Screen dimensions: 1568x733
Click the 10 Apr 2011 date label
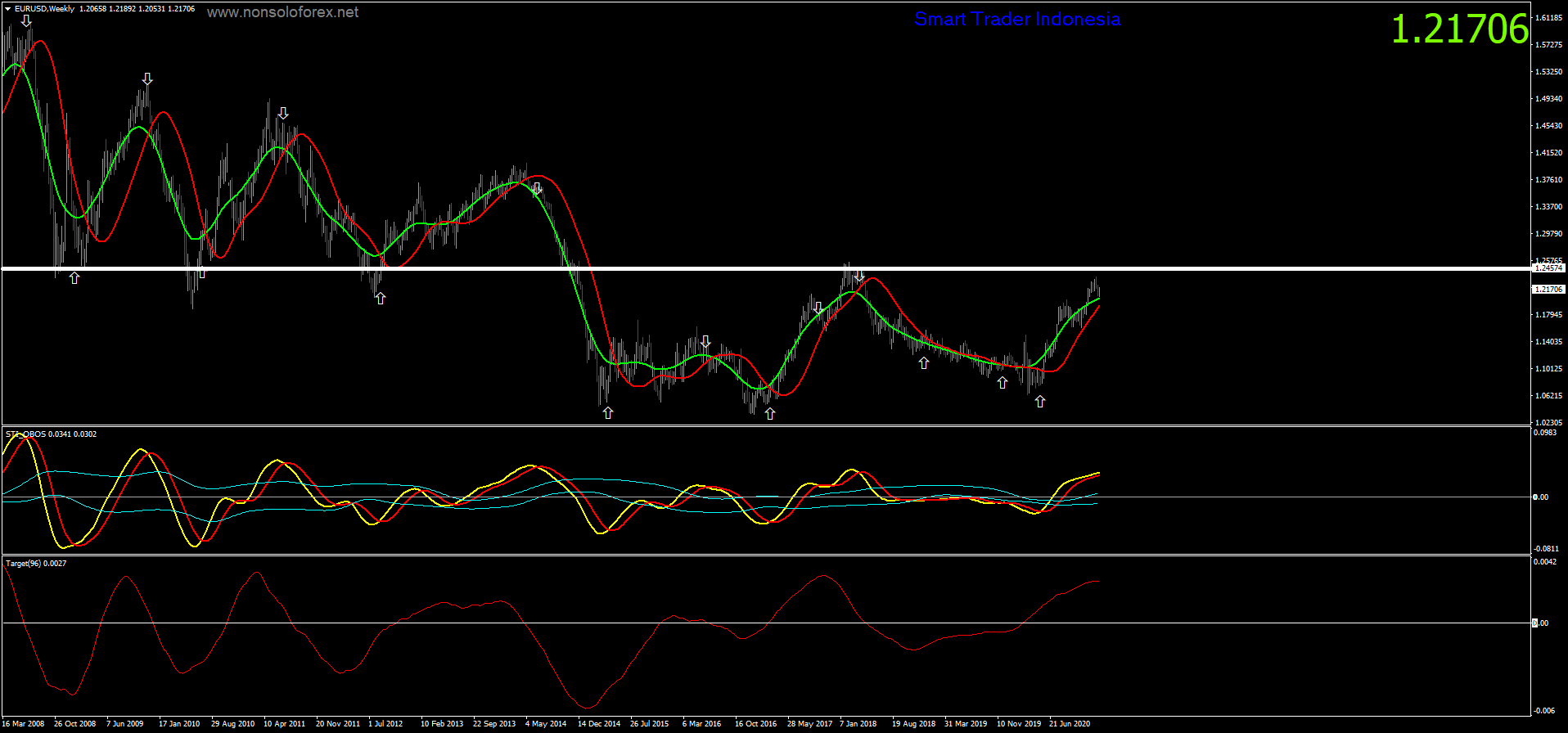tap(284, 723)
